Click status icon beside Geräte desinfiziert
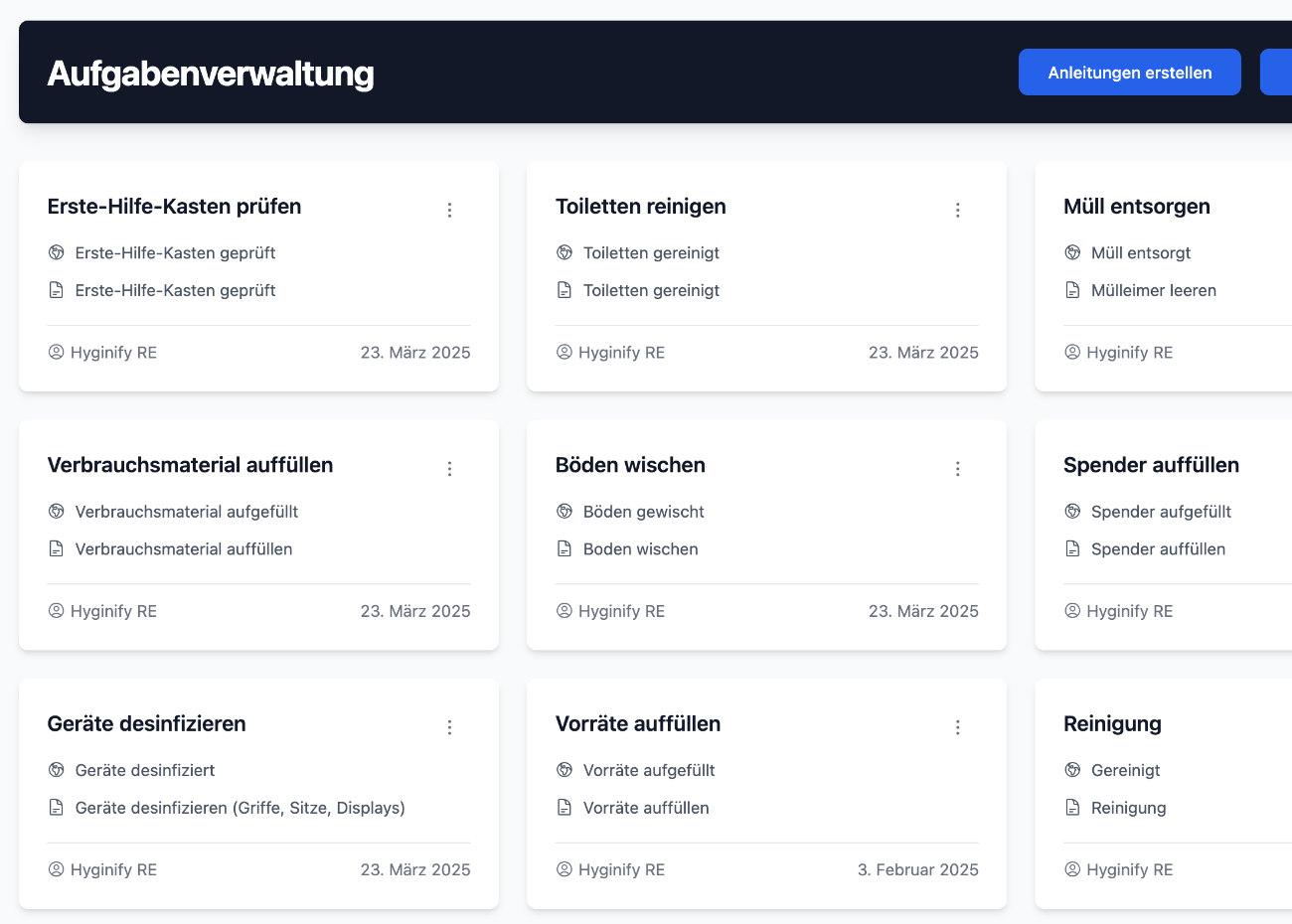The width and height of the screenshot is (1292, 924). pyautogui.click(x=57, y=770)
